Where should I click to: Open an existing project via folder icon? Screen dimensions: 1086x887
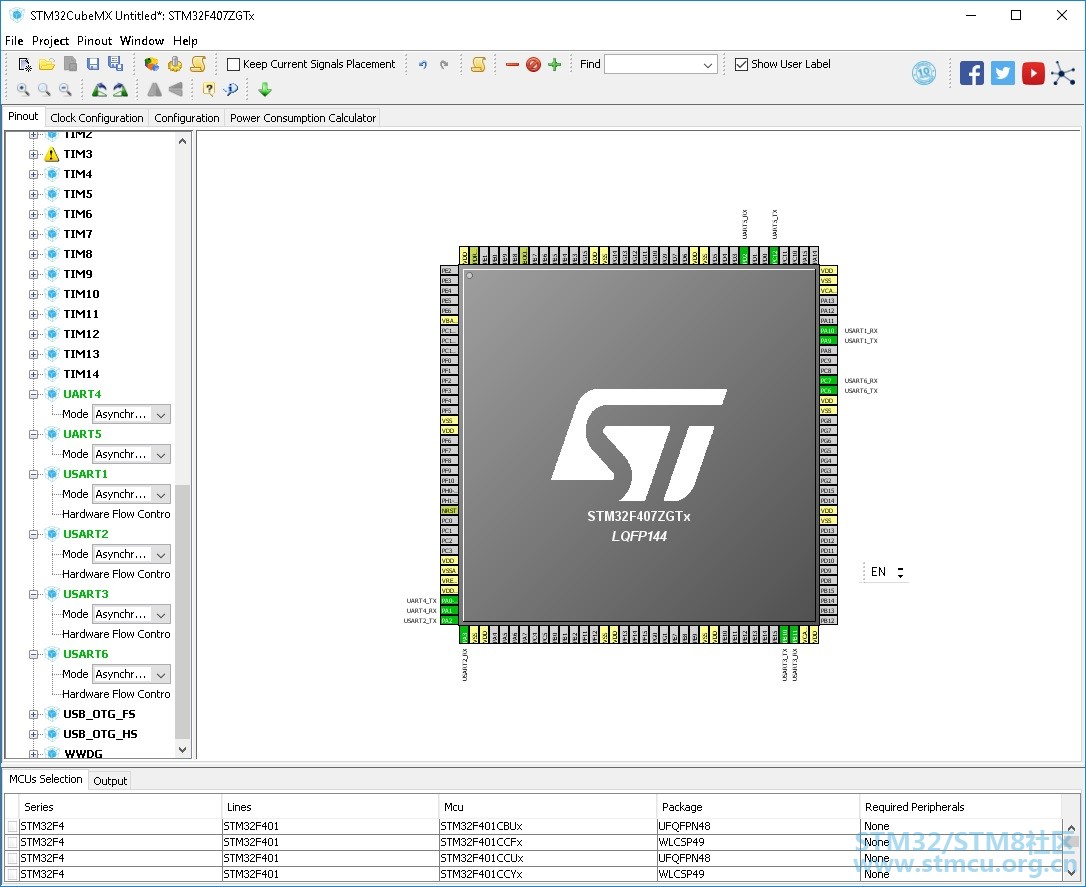47,64
